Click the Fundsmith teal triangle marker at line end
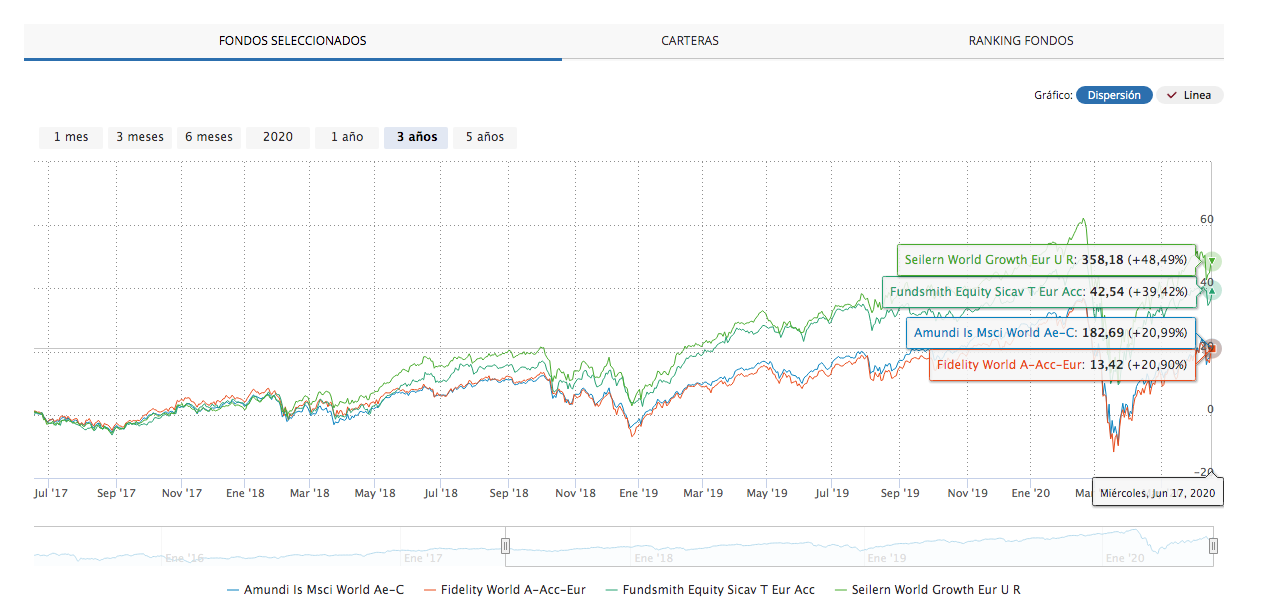1277x612 pixels. [x=1212, y=291]
